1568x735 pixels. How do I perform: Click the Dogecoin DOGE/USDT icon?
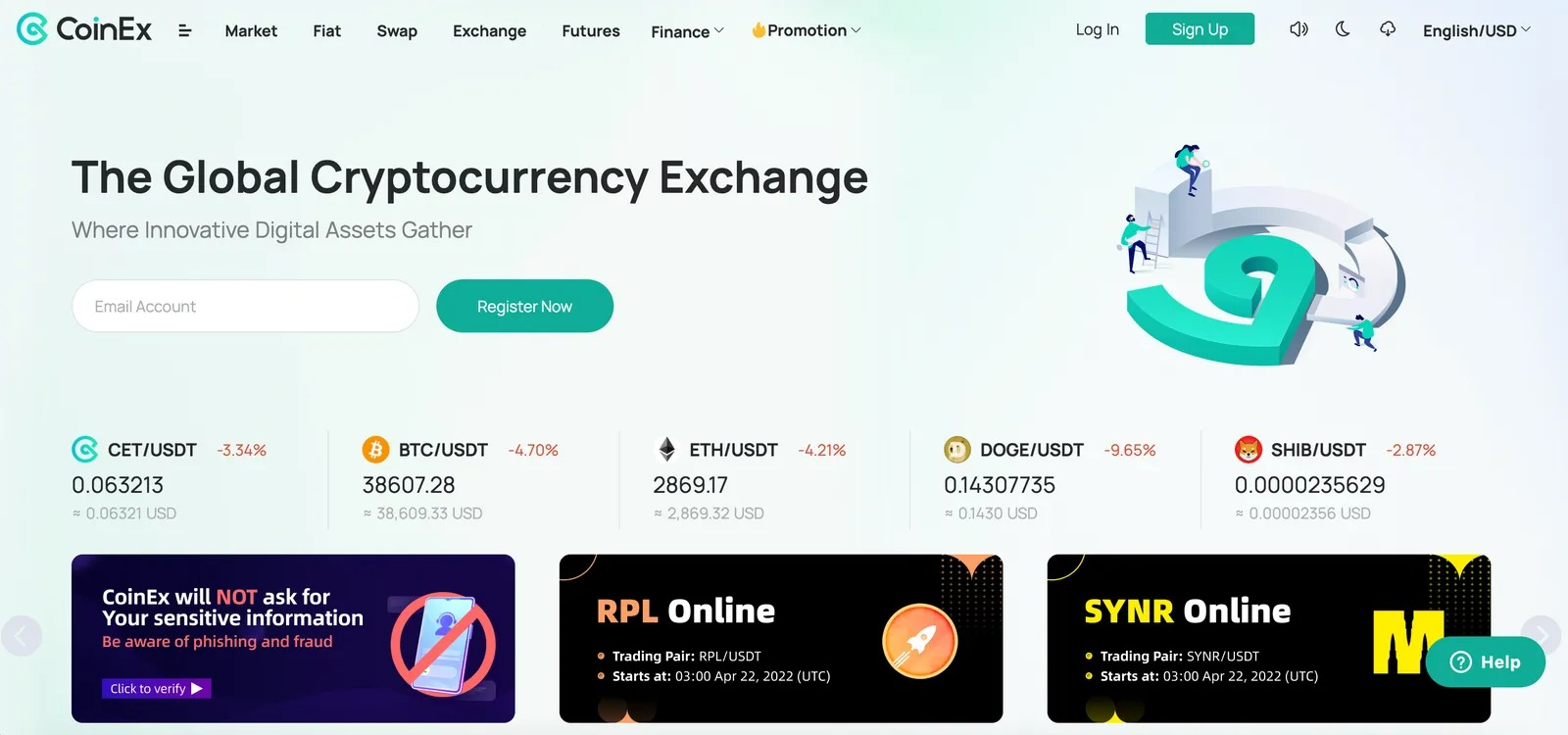pyautogui.click(x=956, y=450)
